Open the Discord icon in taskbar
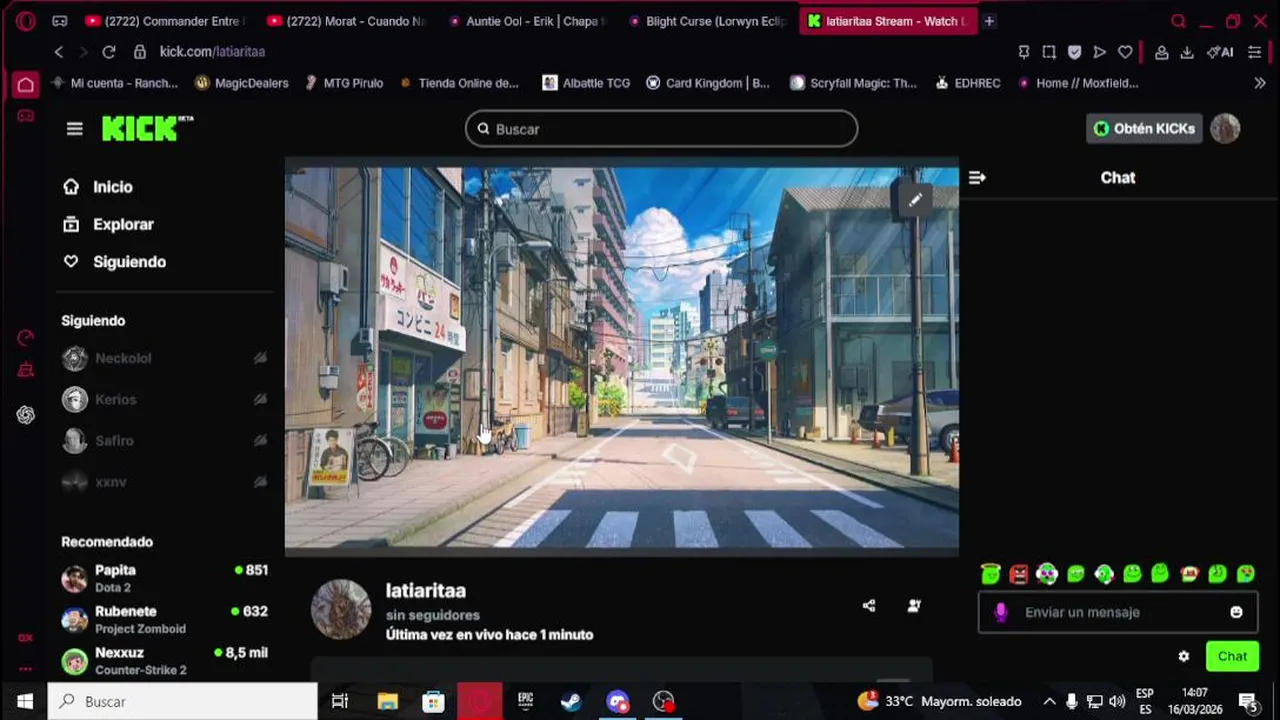The height and width of the screenshot is (720, 1280). pos(617,701)
